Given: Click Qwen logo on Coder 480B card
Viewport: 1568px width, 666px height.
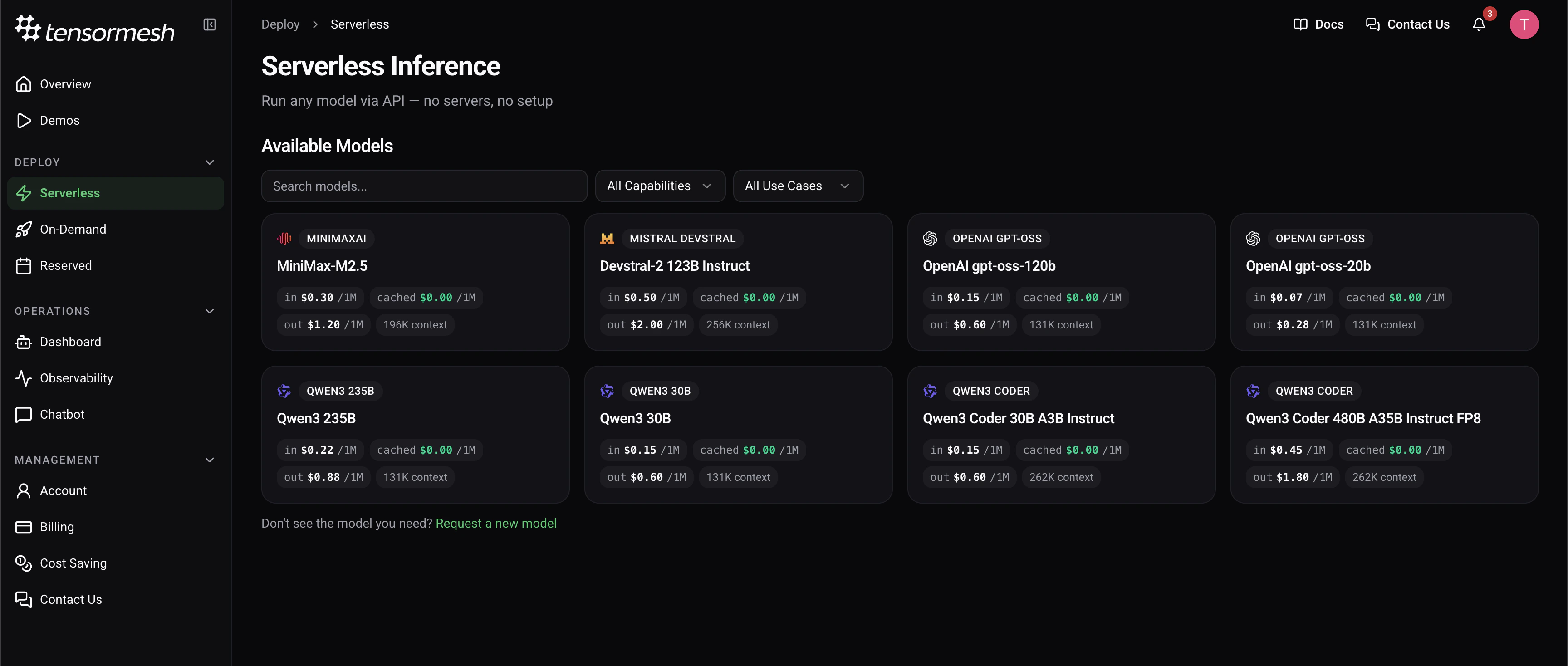Looking at the screenshot, I should point(1253,391).
